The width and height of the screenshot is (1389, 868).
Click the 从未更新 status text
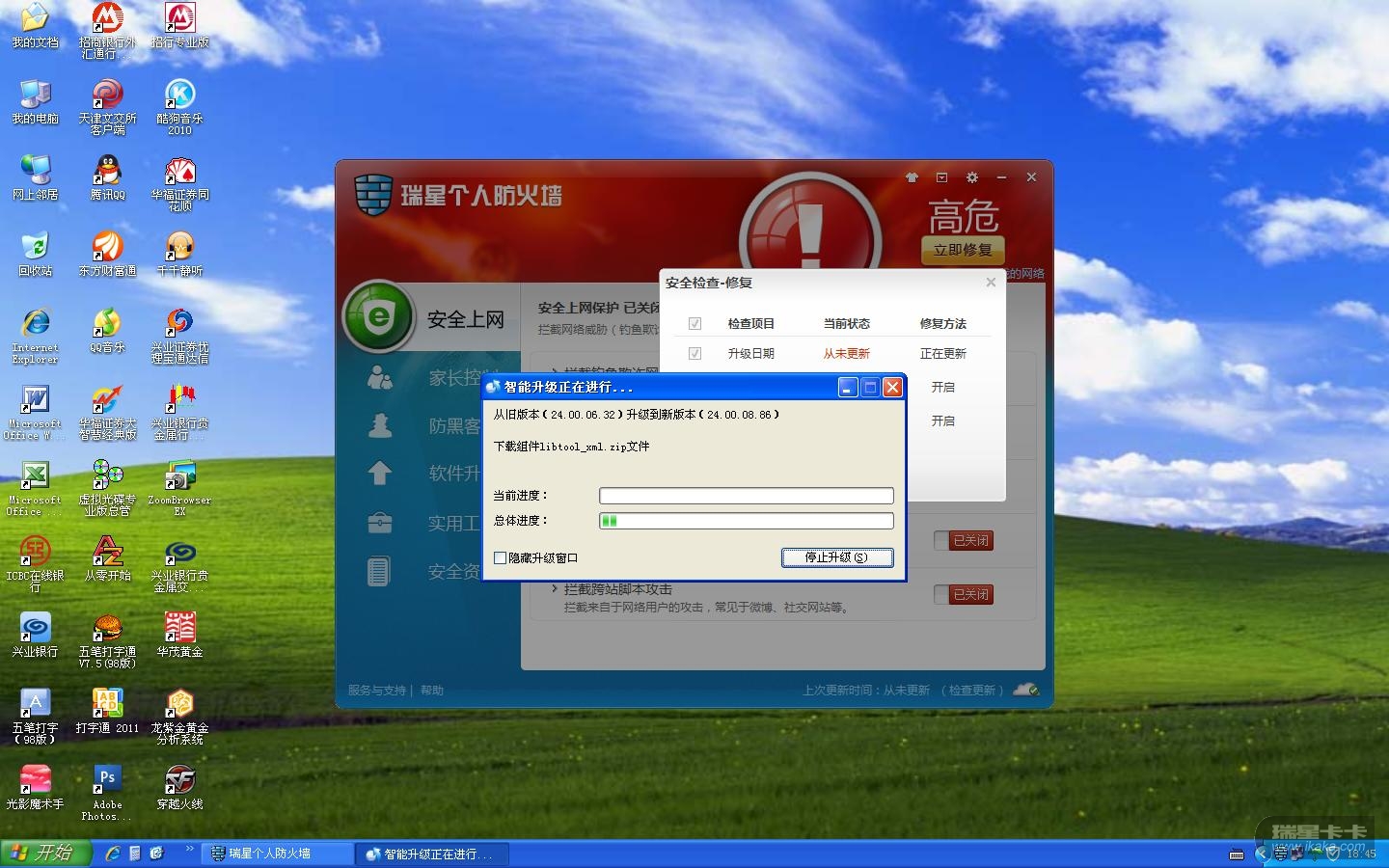tap(847, 354)
